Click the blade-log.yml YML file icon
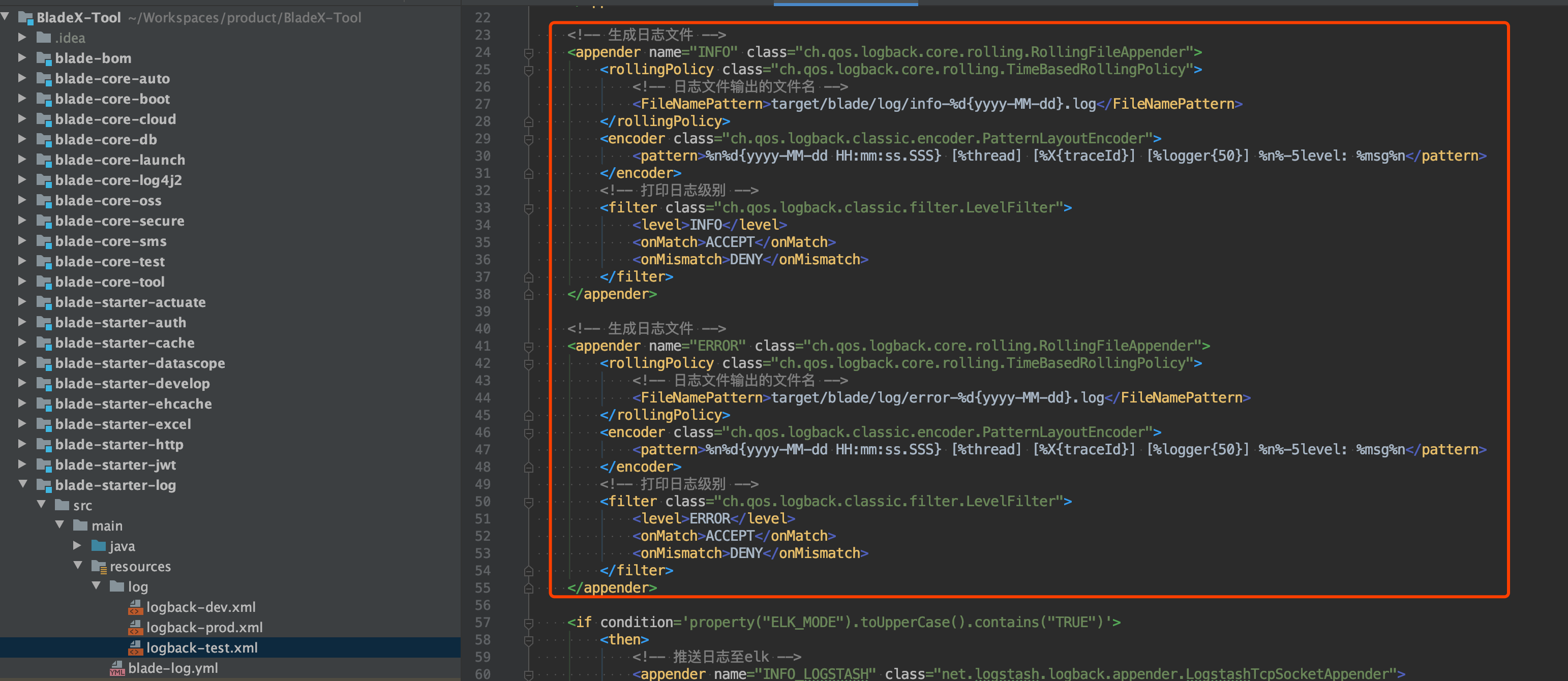 tap(117, 668)
